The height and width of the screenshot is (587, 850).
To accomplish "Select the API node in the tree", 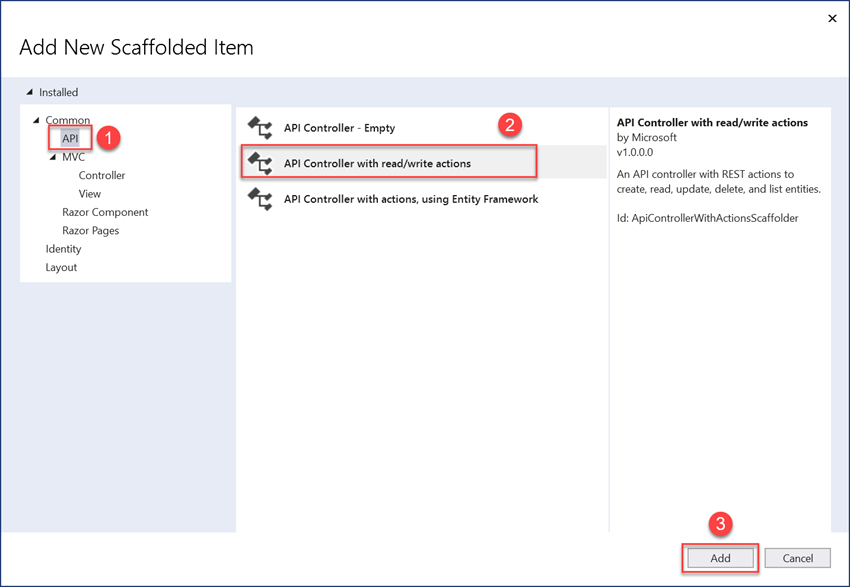I will [70, 138].
